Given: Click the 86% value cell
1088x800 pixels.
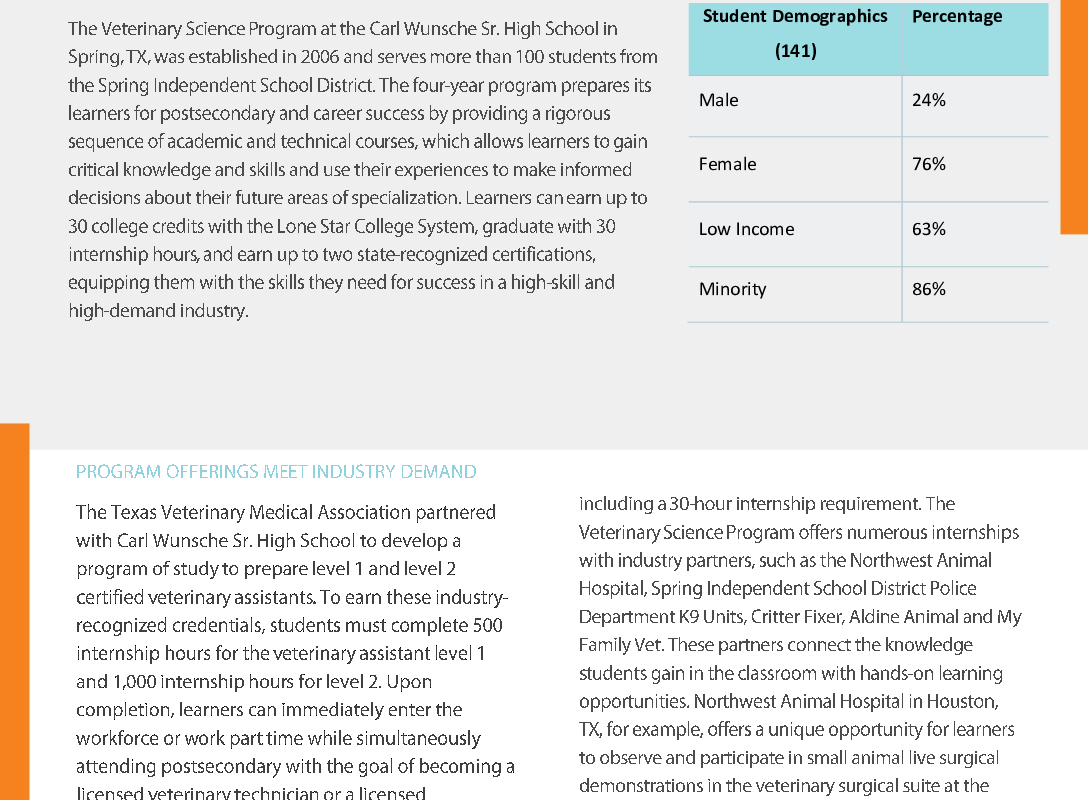Looking at the screenshot, I should (928, 289).
